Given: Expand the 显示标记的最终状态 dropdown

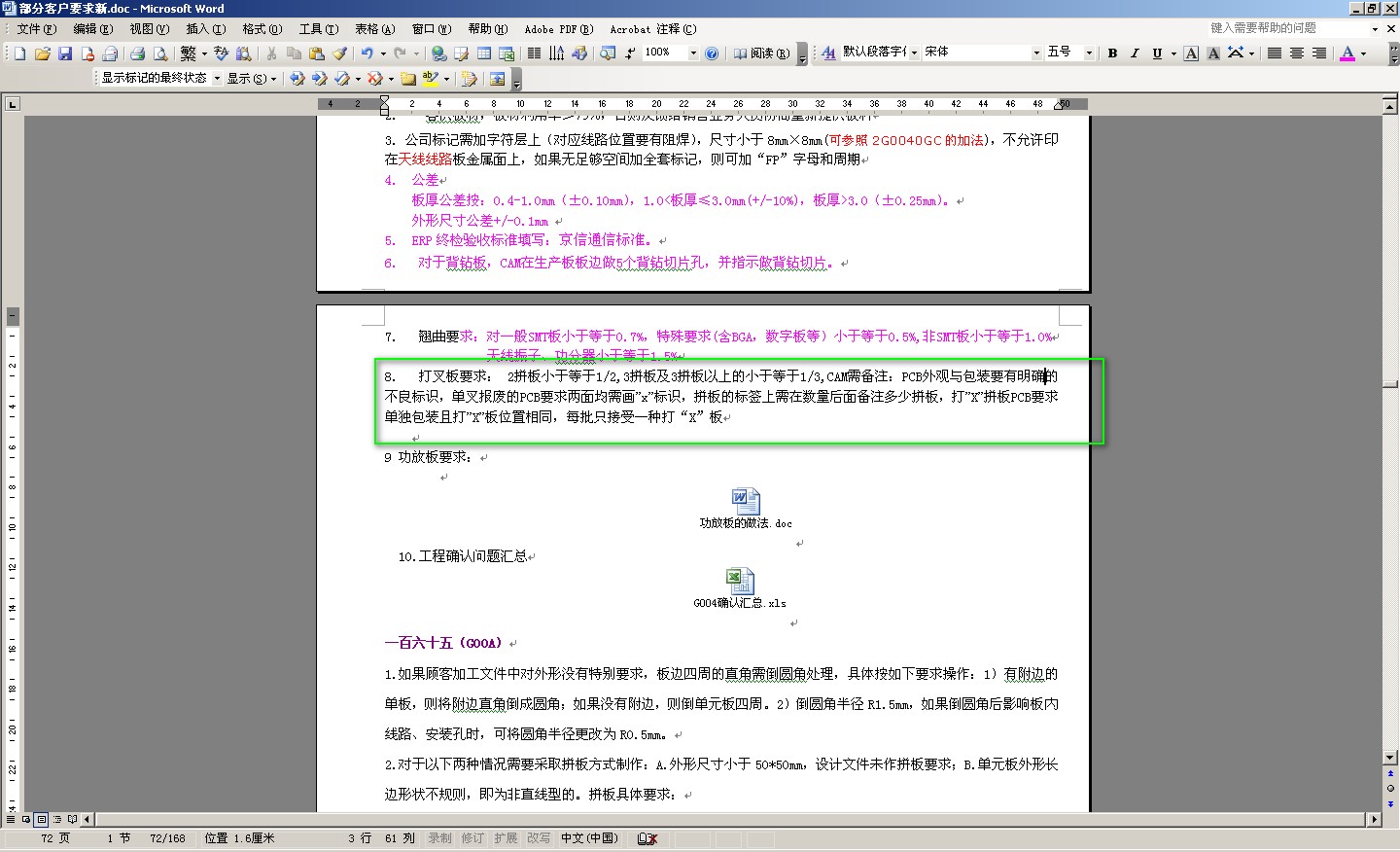Looking at the screenshot, I should 217,79.
